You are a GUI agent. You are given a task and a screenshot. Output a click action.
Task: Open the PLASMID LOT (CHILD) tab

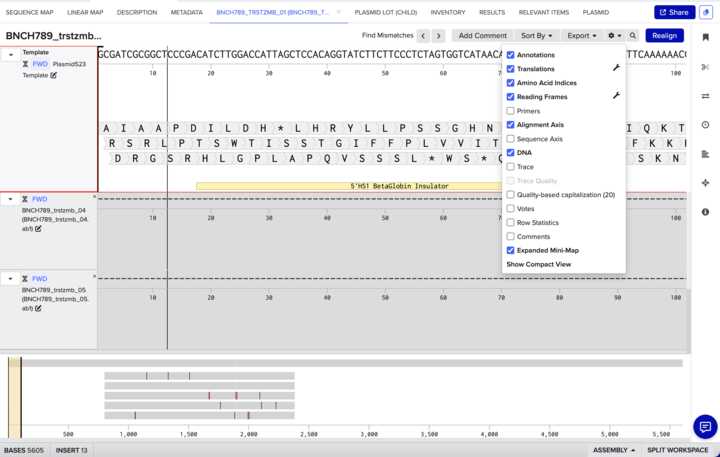click(x=386, y=12)
